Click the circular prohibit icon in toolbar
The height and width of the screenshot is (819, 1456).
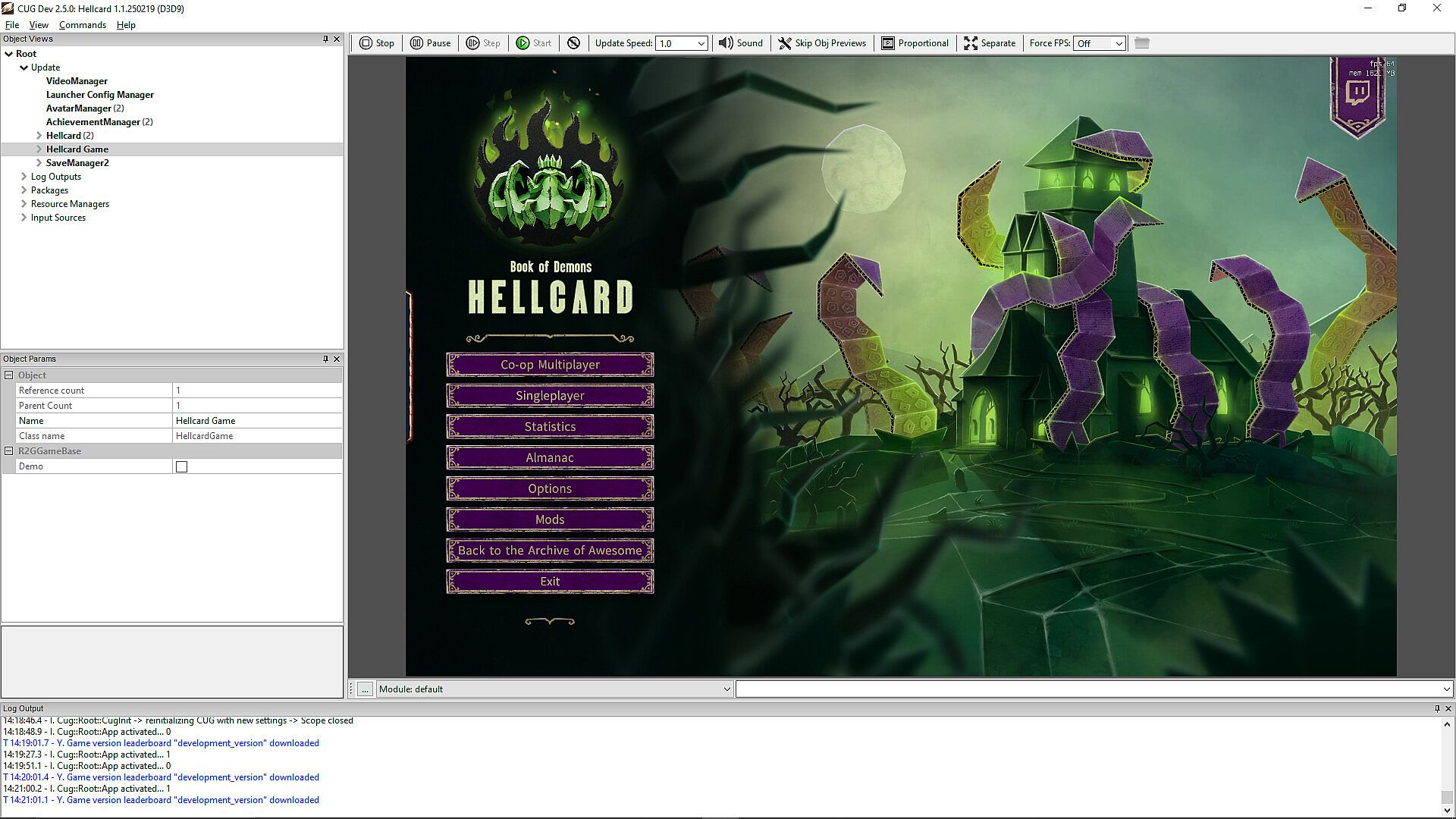[573, 43]
